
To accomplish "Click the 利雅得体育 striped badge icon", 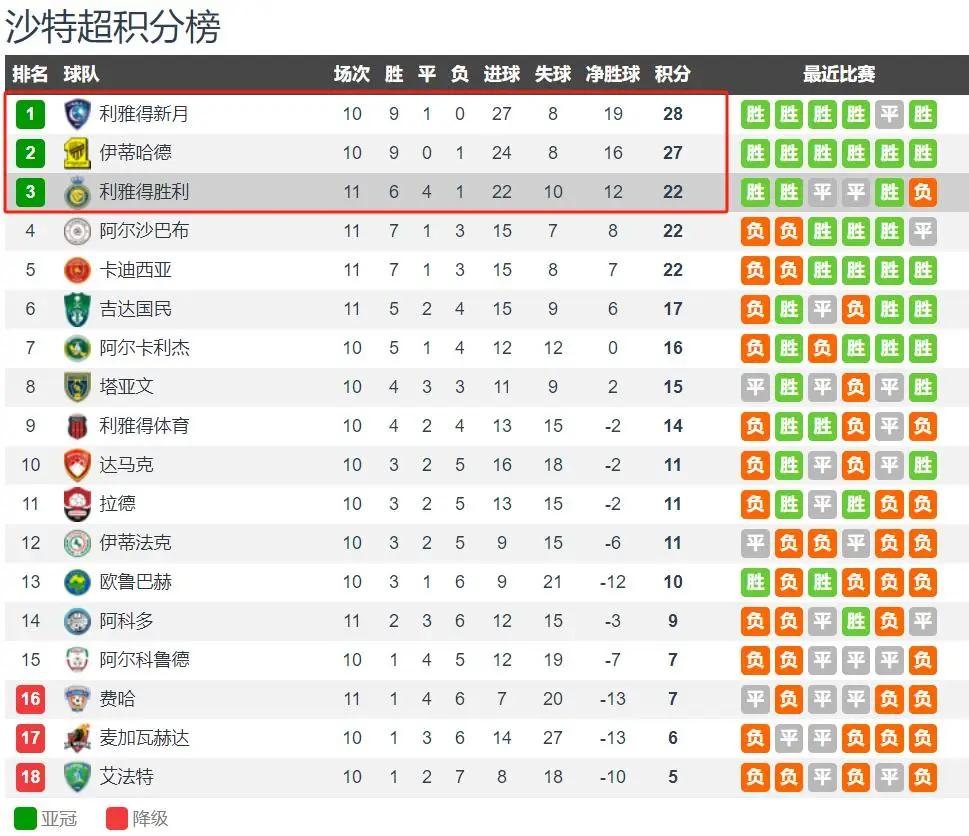I will click(x=77, y=426).
